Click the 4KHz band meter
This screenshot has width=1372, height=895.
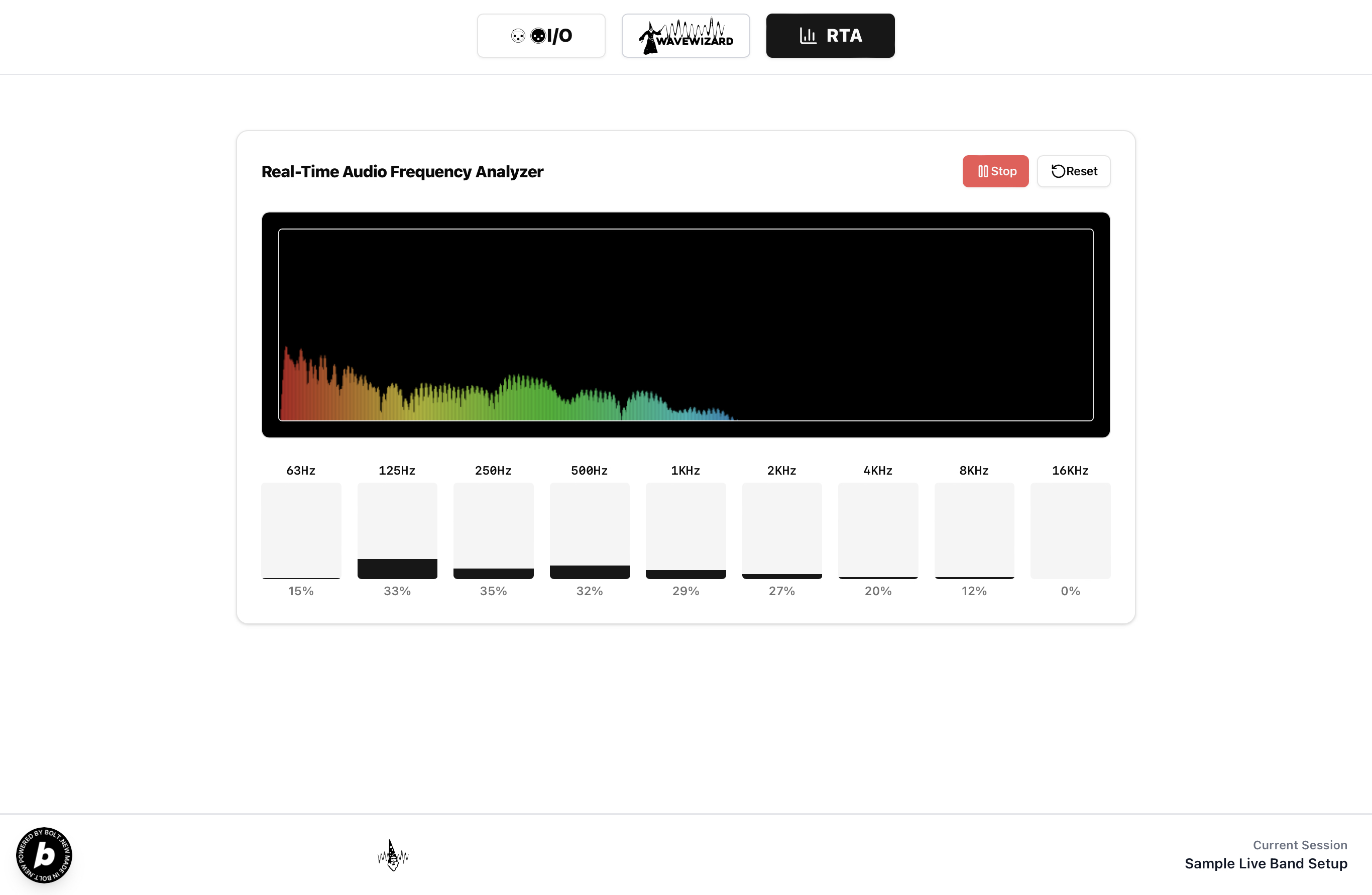(x=877, y=530)
